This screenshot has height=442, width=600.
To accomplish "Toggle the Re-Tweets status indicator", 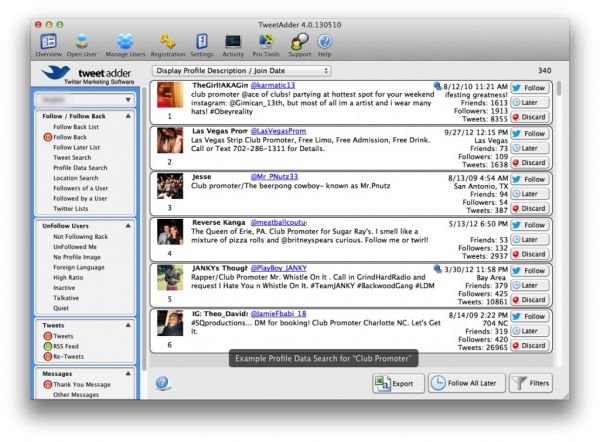I will click(47, 356).
